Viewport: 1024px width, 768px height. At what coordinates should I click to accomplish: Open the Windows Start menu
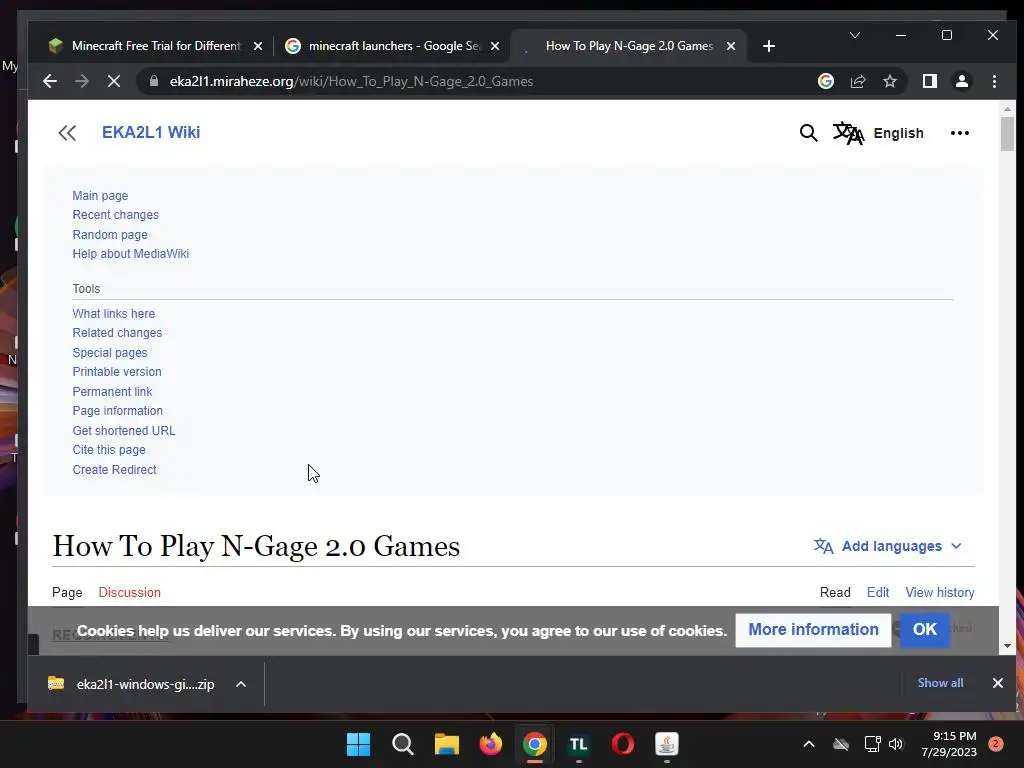[359, 744]
